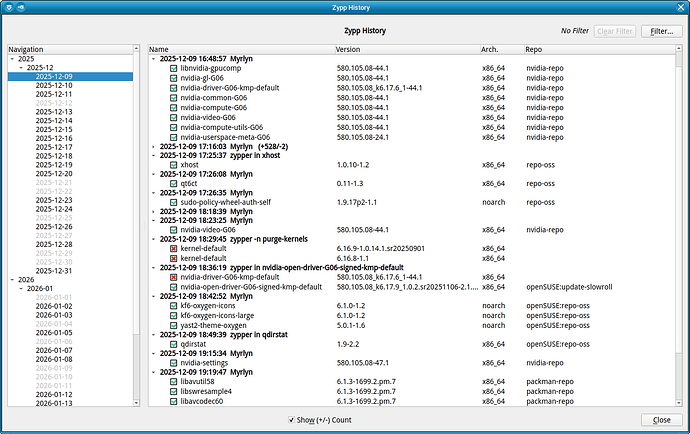Viewport: 690px width, 434px height.
Task: Collapse the 2026-01 month node
Action: pyautogui.click(x=21, y=289)
